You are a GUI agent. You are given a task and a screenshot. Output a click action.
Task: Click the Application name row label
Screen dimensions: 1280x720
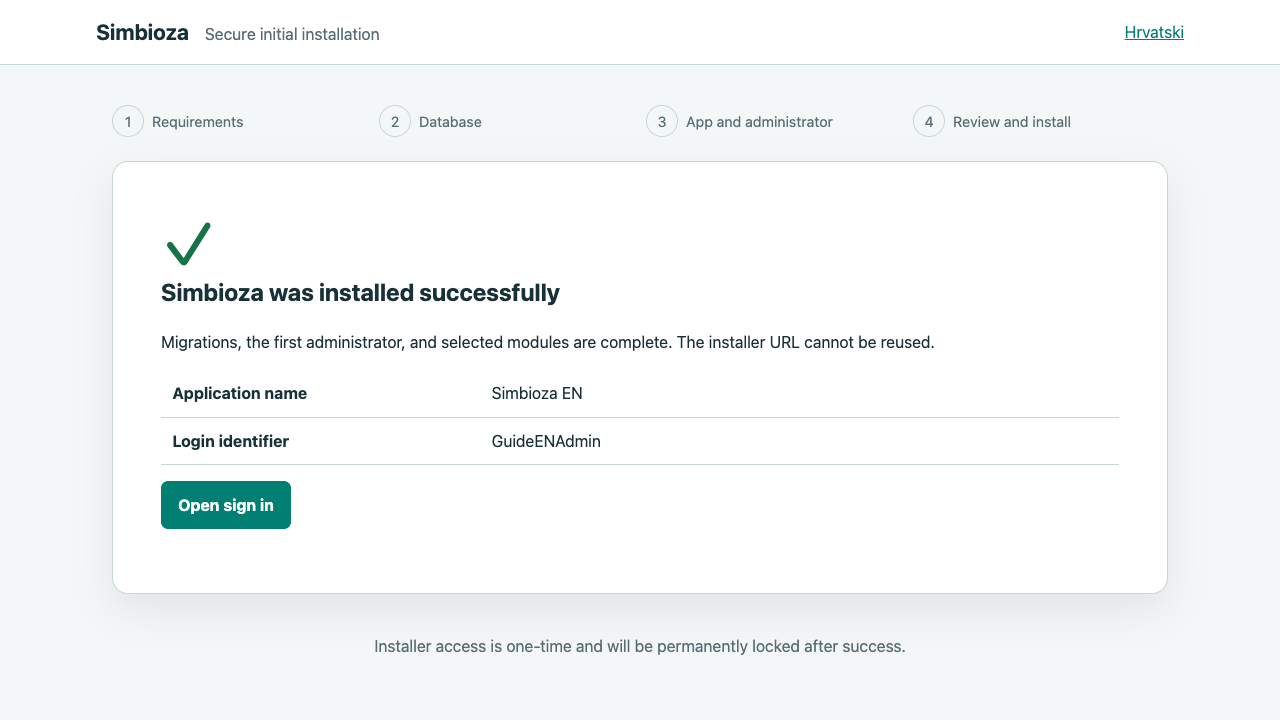pos(240,393)
